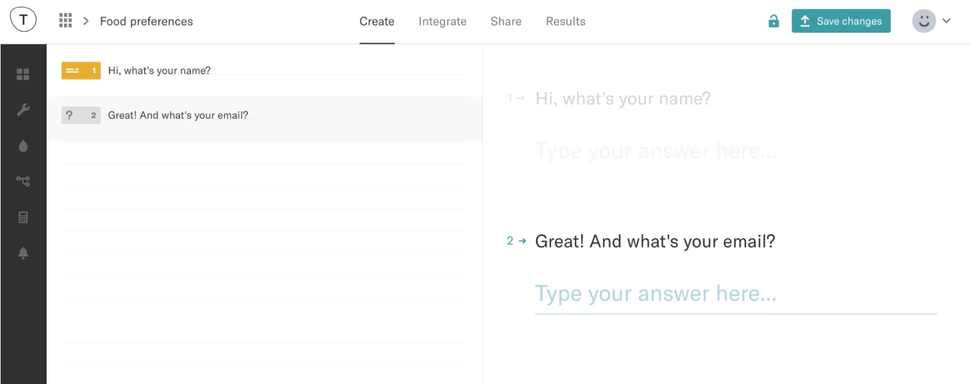Open the wrench settings icon
This screenshot has width=970, height=384.
click(x=23, y=110)
